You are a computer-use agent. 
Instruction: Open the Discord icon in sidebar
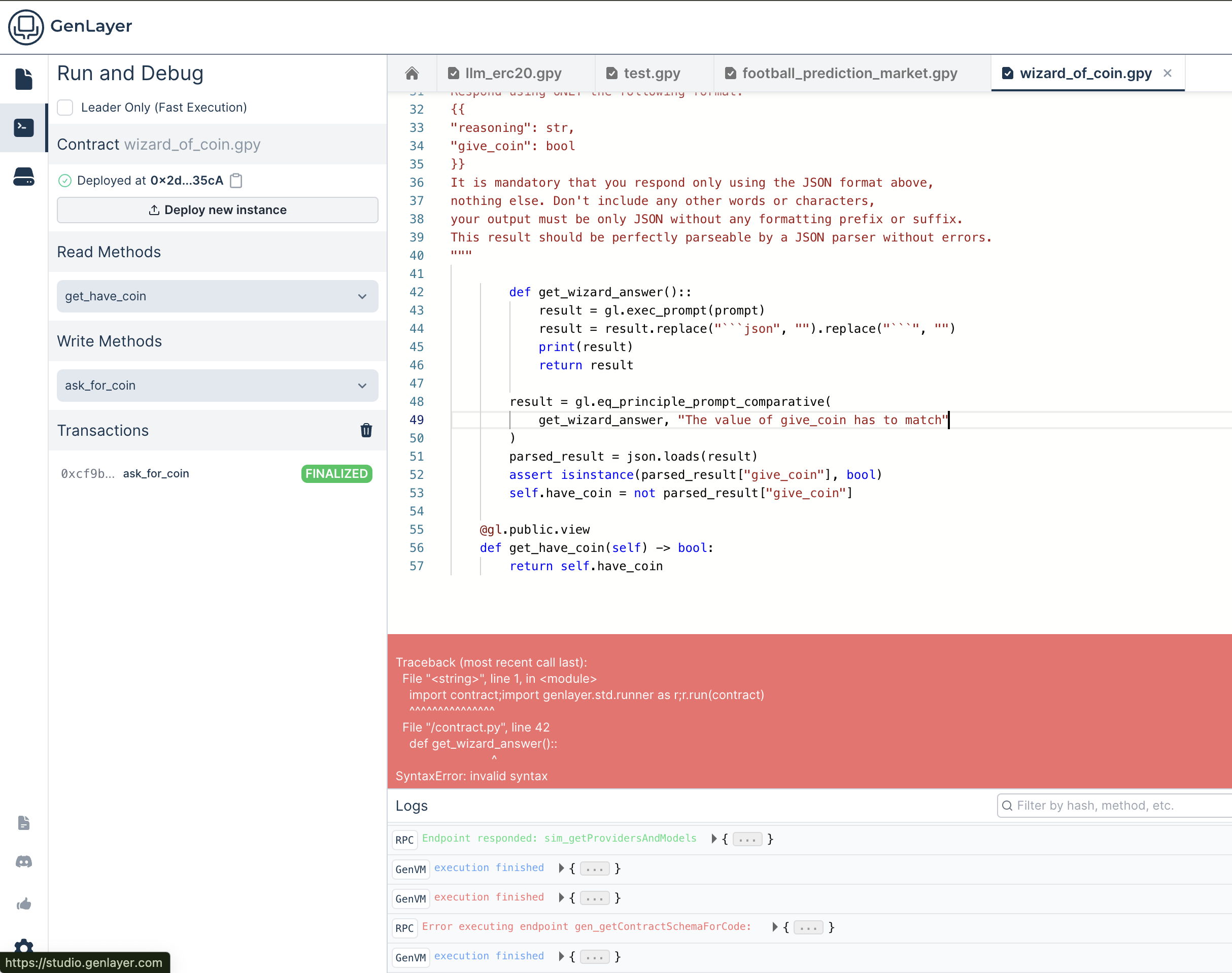coord(23,861)
